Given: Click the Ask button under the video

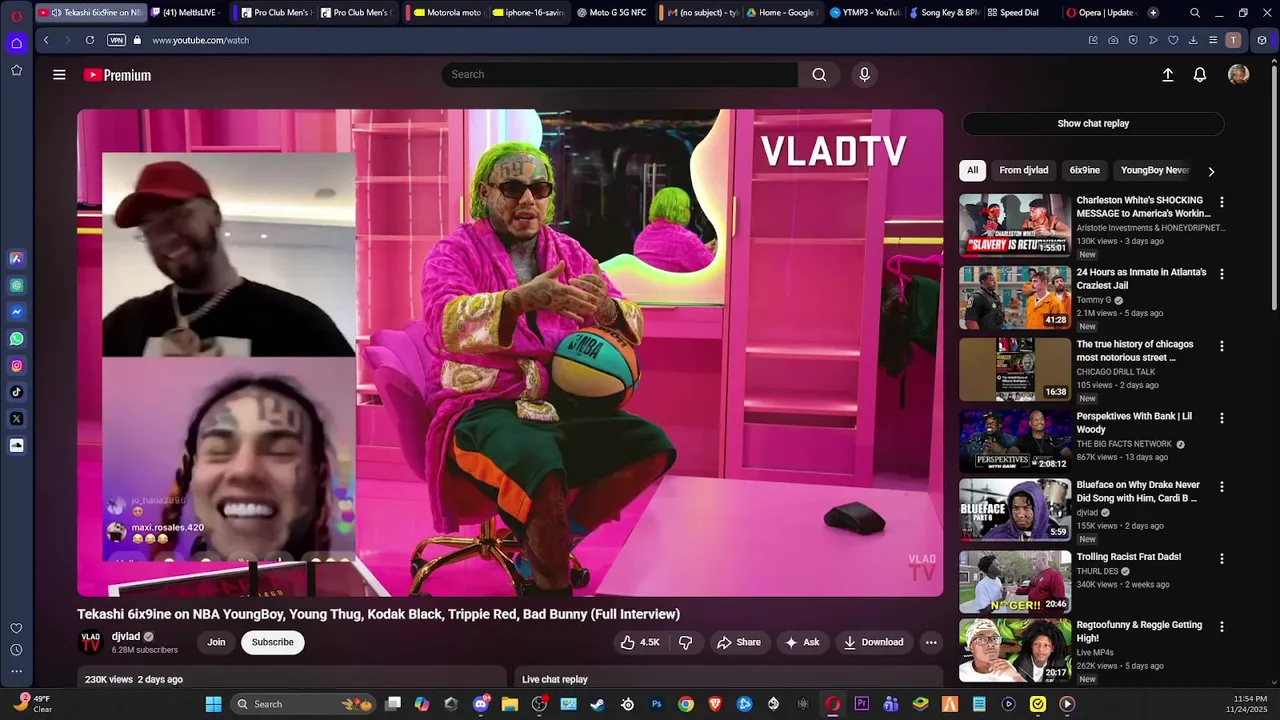Looking at the screenshot, I should [x=802, y=642].
